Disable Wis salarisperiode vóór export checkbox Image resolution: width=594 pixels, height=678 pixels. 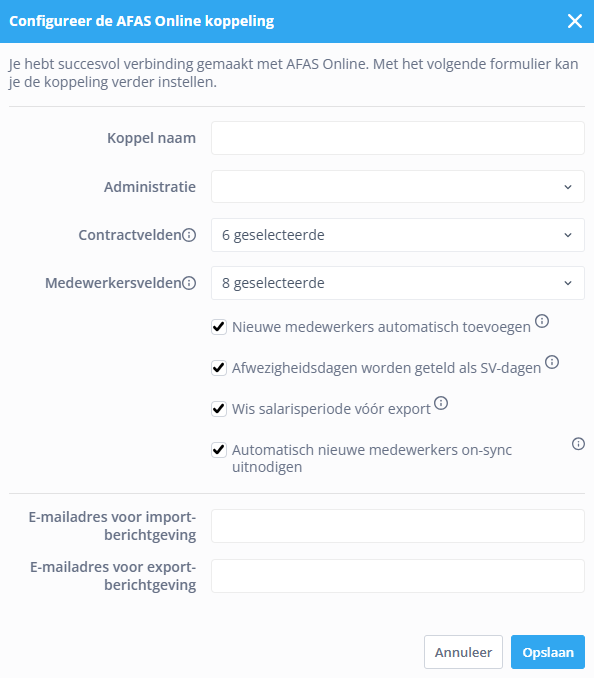pos(219,409)
